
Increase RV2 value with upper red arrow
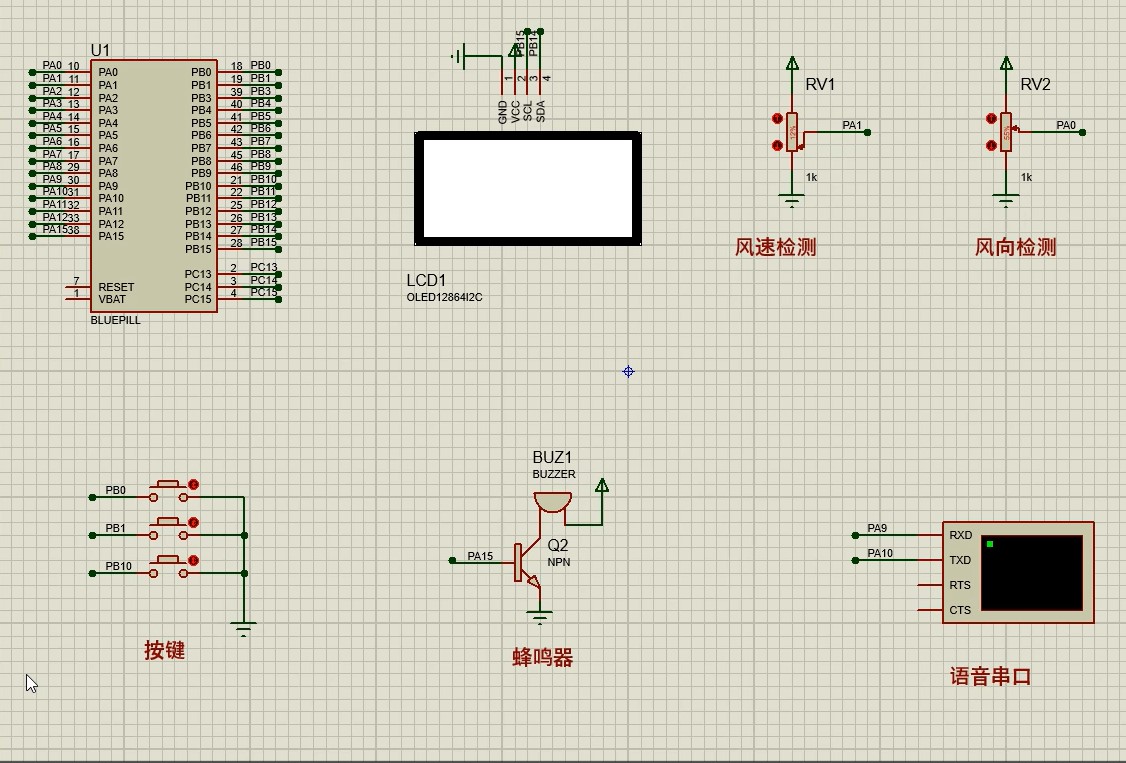pyautogui.click(x=991, y=119)
